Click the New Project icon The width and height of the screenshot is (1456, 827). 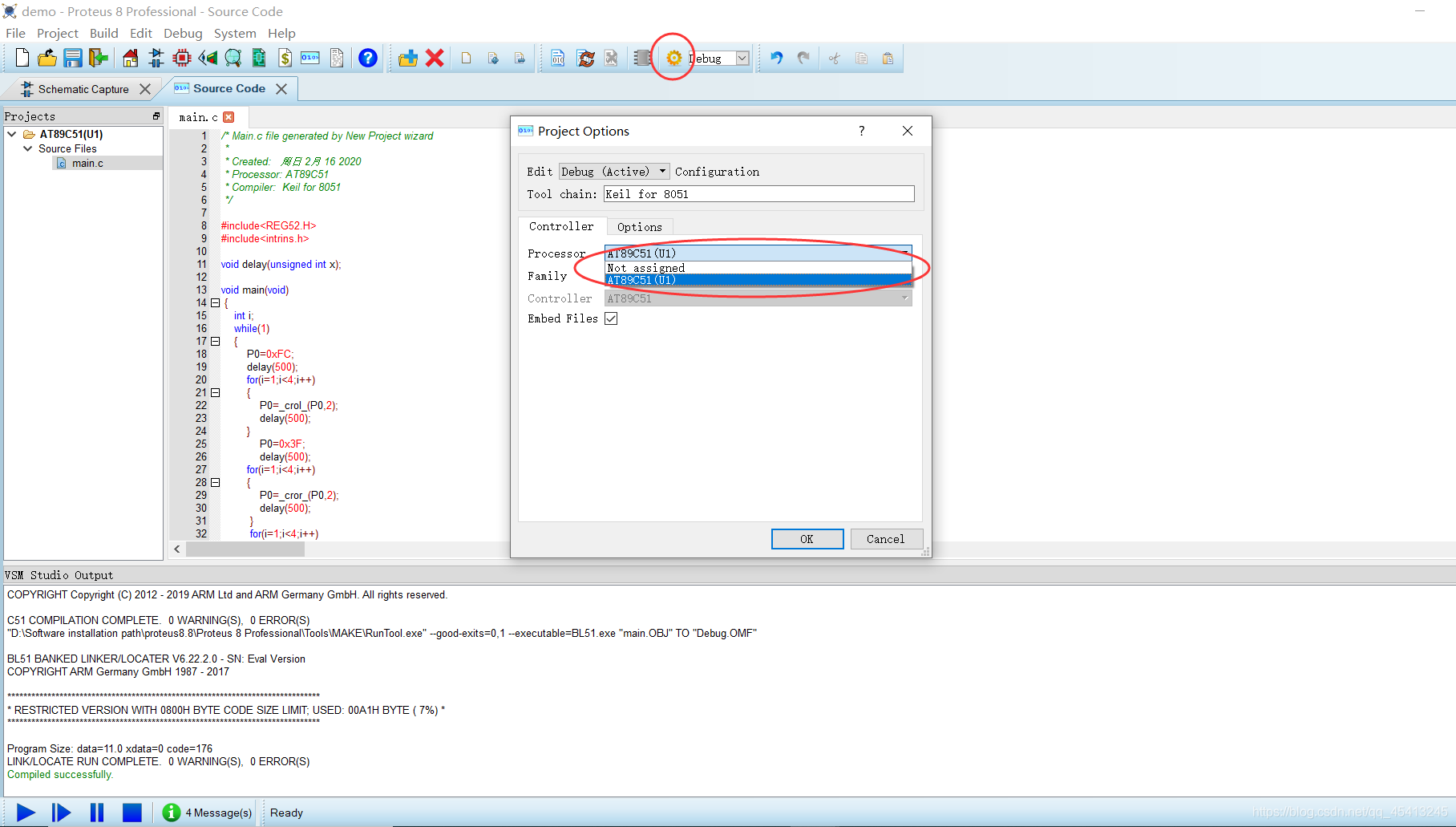tap(22, 58)
